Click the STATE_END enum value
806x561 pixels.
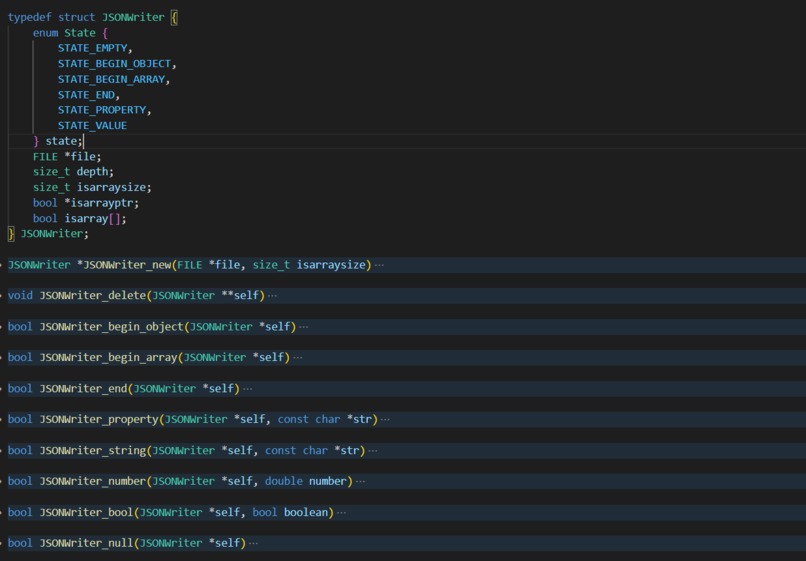(x=86, y=95)
